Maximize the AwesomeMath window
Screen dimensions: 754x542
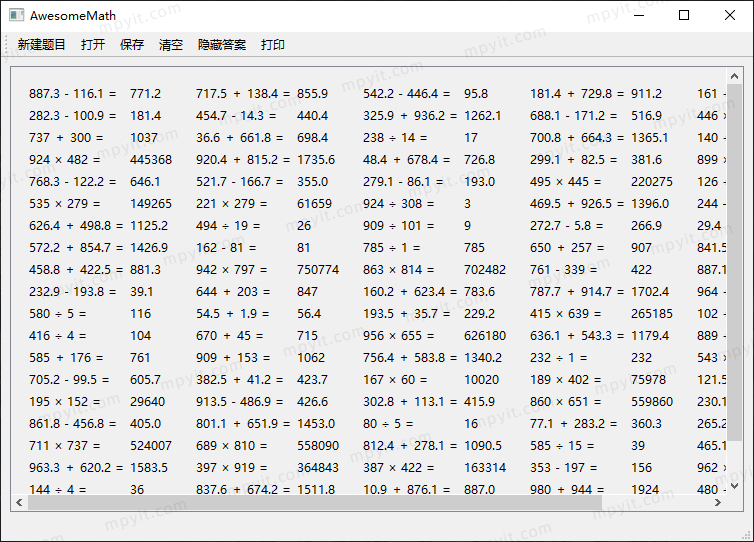(684, 15)
